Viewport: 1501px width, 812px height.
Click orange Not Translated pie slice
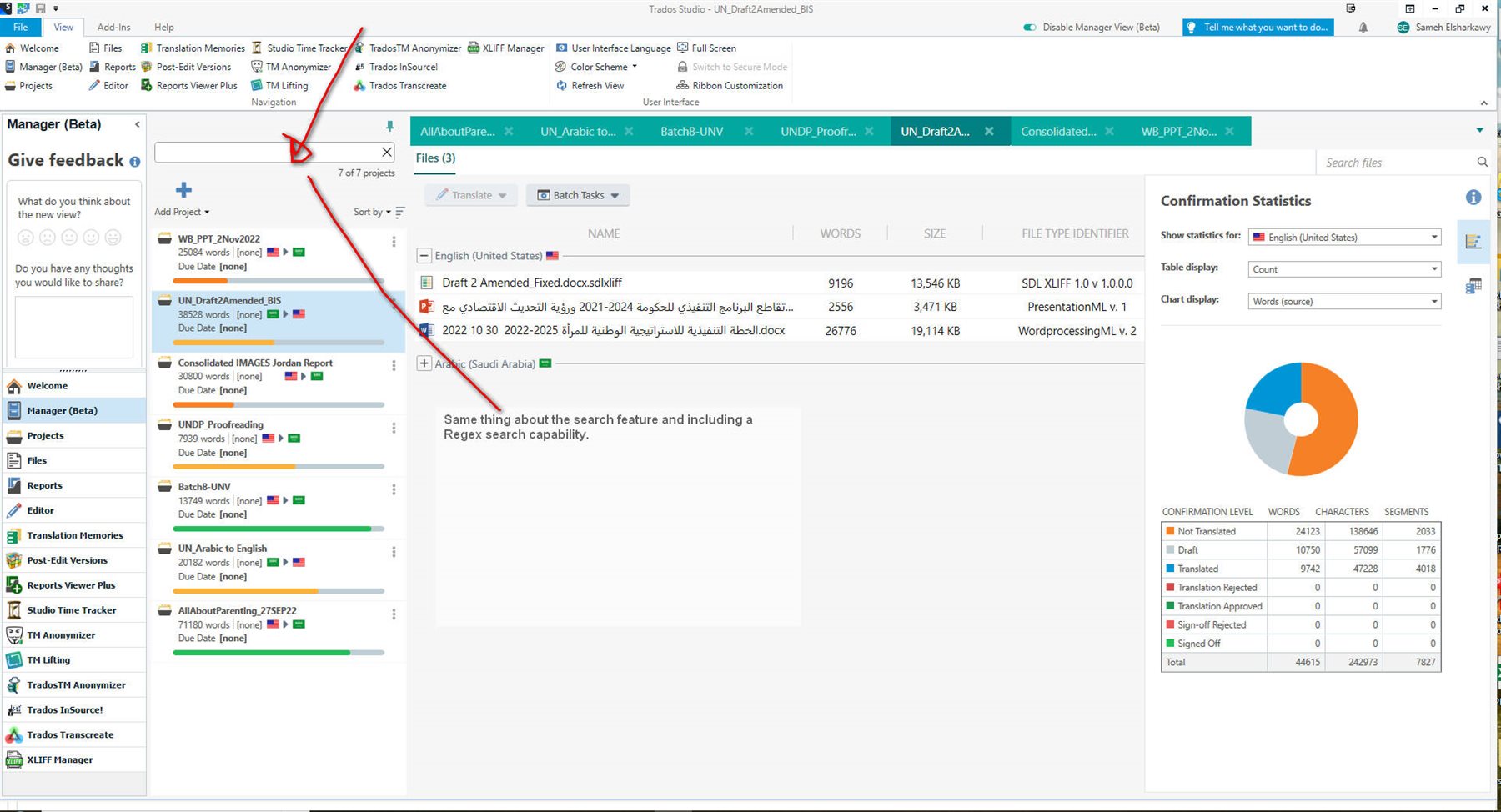1334,421
